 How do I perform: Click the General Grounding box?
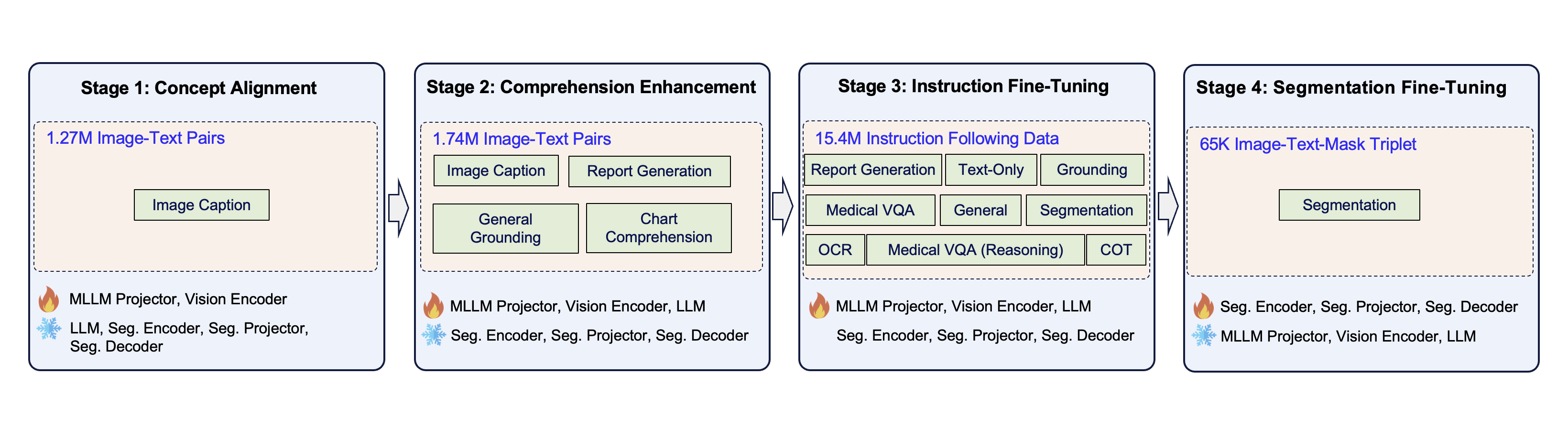(505, 228)
